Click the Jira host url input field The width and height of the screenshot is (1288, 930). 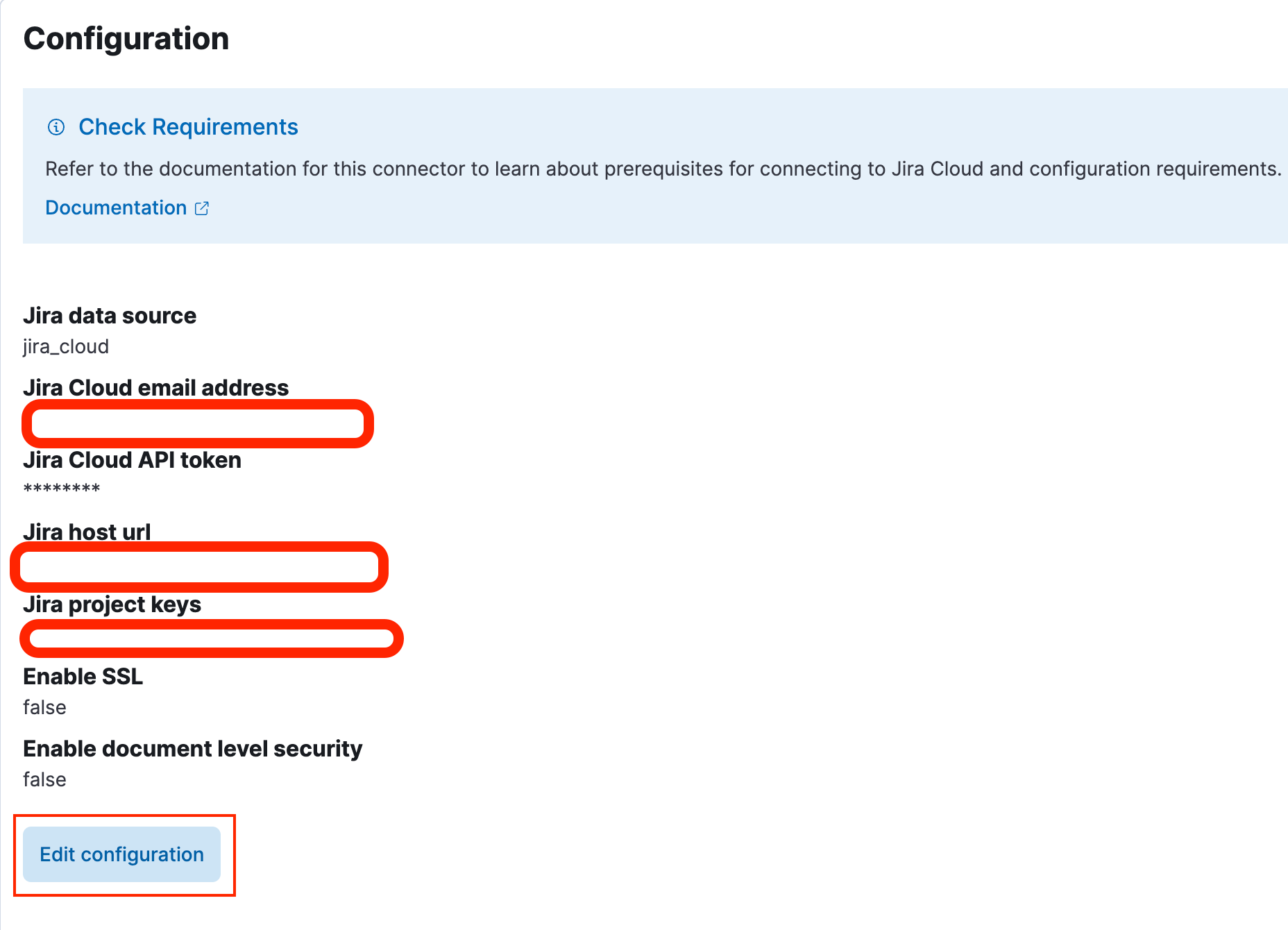[198, 567]
